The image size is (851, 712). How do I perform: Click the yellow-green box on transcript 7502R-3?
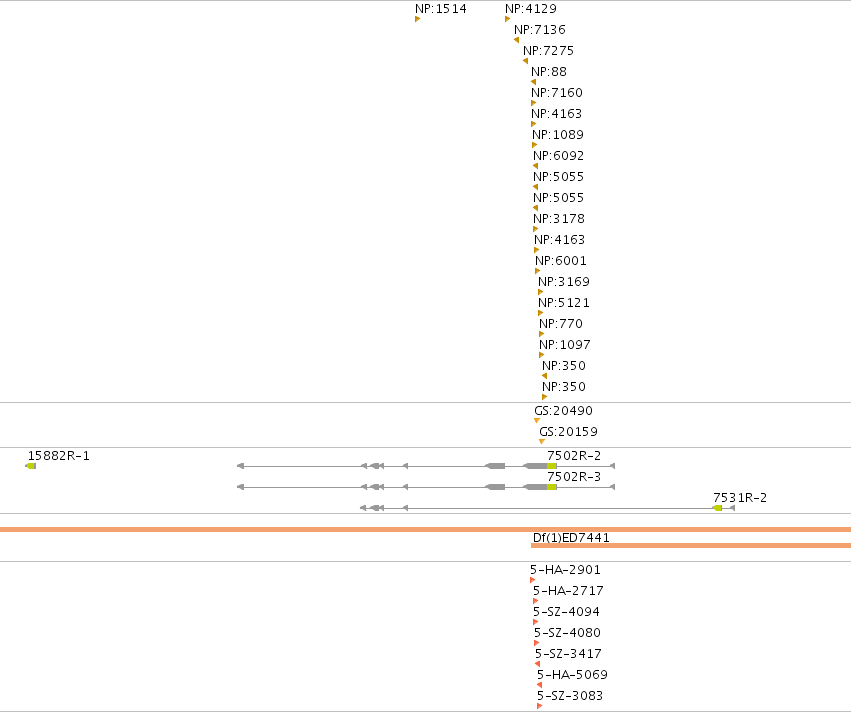pos(552,487)
